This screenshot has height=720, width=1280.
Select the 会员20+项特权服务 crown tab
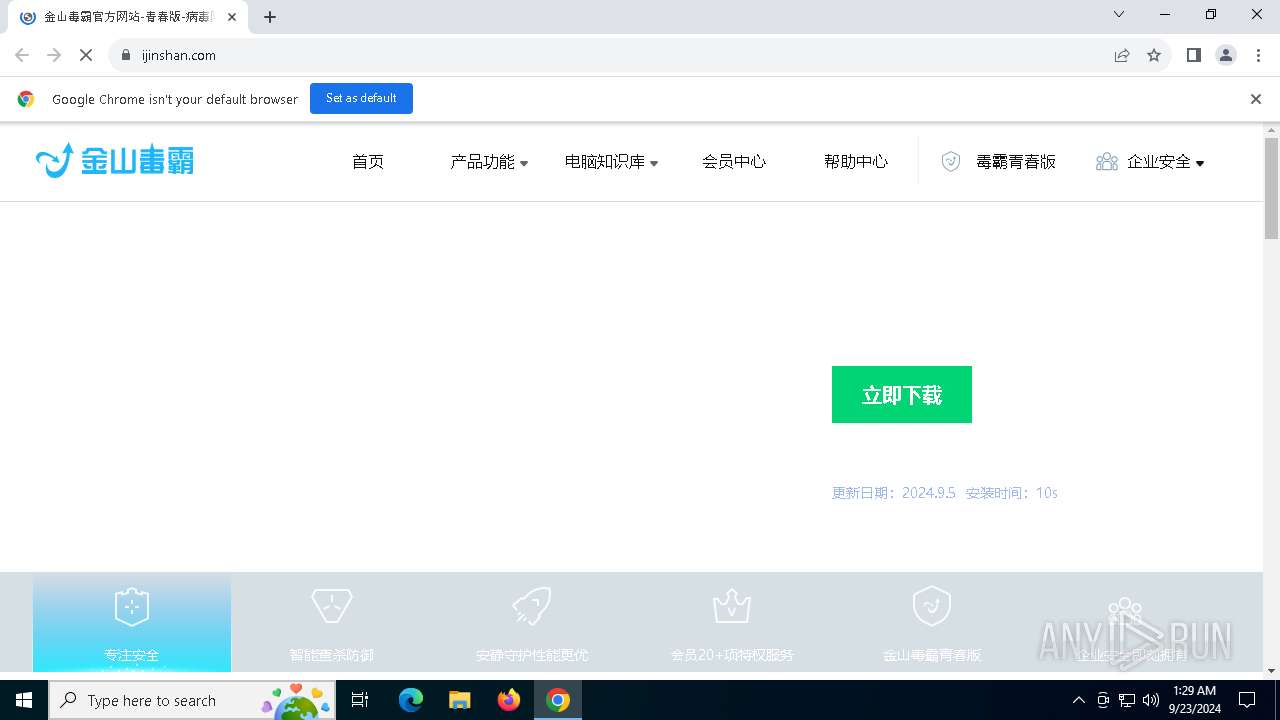tap(732, 622)
